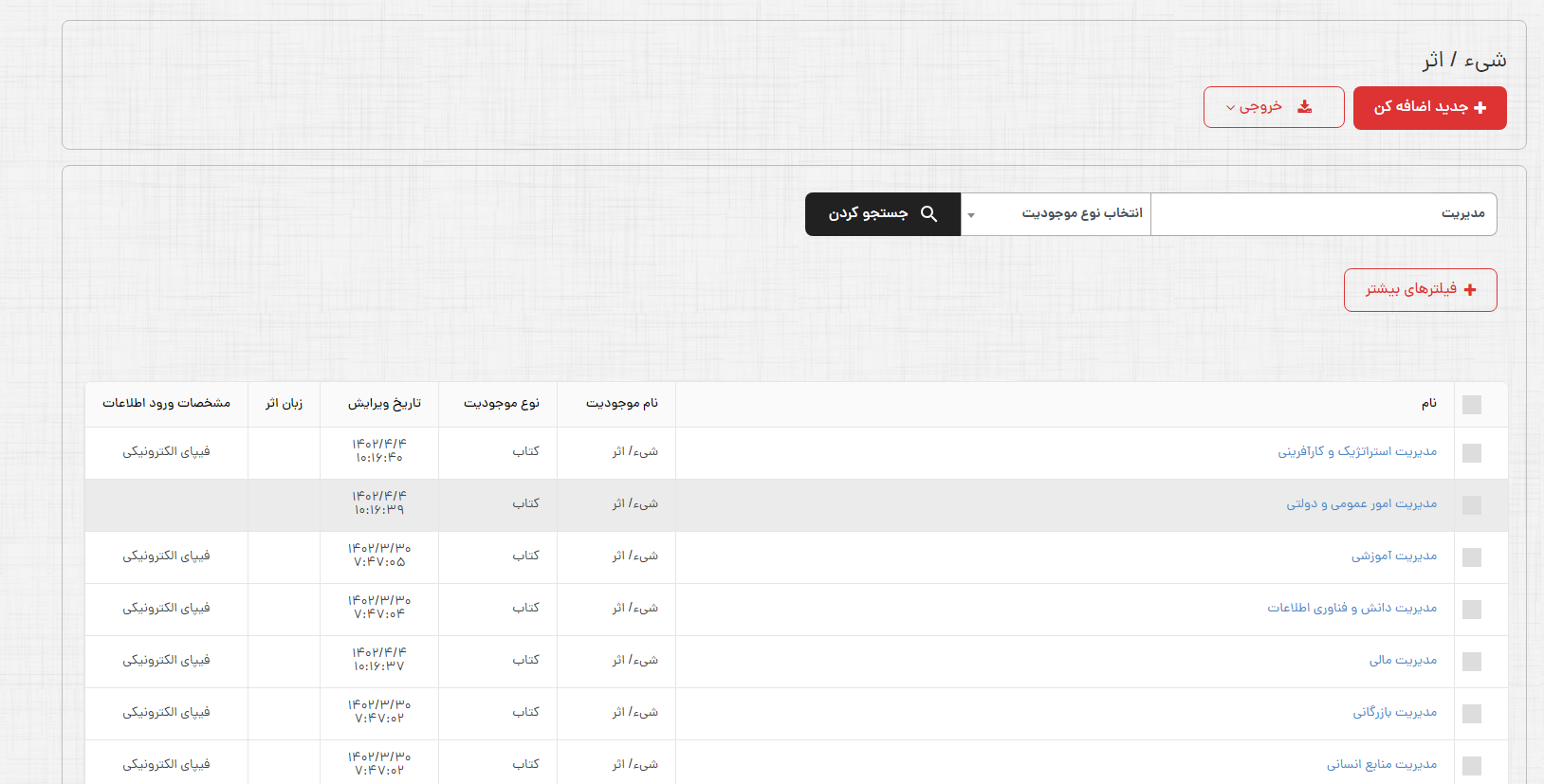Toggle the select-all checkbox in table header
This screenshot has width=1544, height=784.
(x=1471, y=405)
